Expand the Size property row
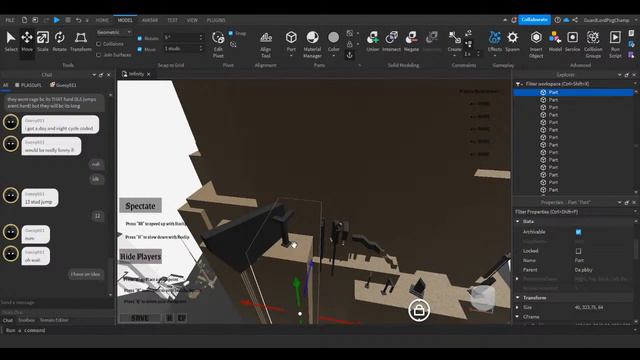The height and width of the screenshot is (360, 640). tap(518, 307)
